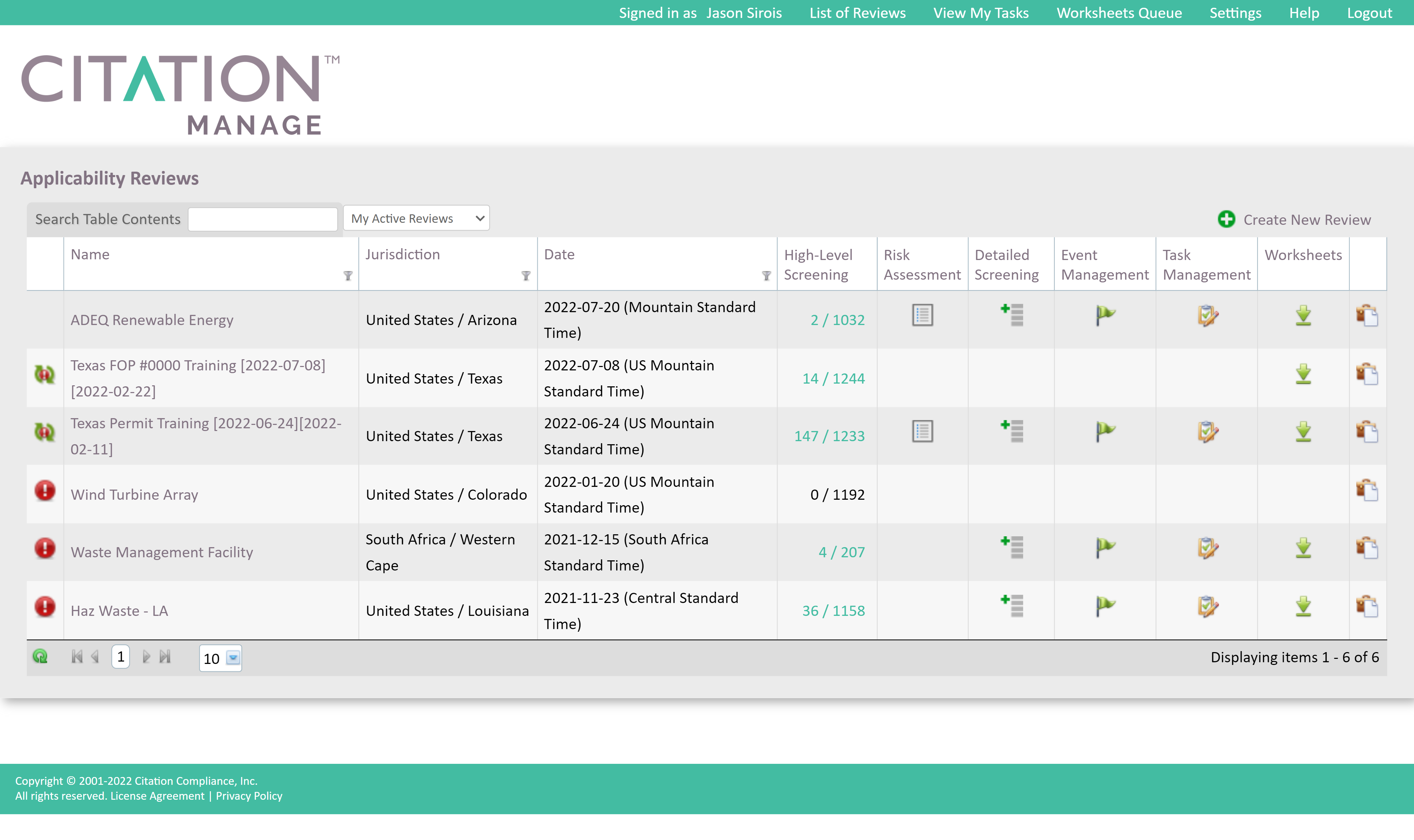
Task: Click update status icon beside Texas FOP Training
Action: (x=45, y=374)
